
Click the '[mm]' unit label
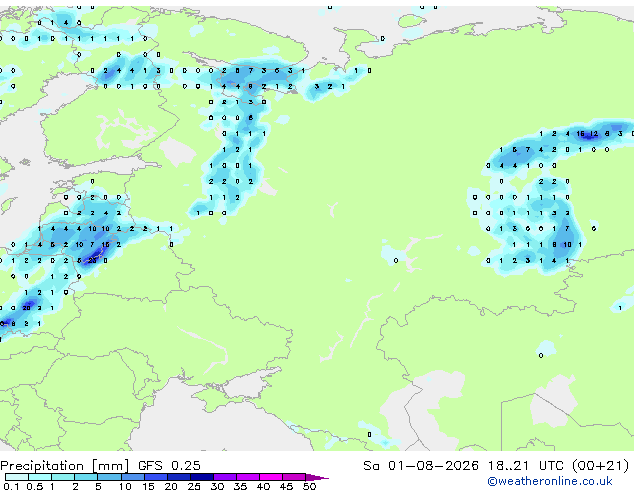110,466
